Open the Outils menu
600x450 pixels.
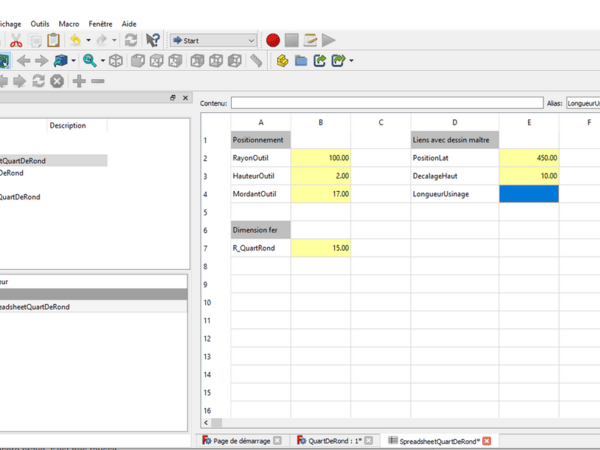[x=40, y=22]
